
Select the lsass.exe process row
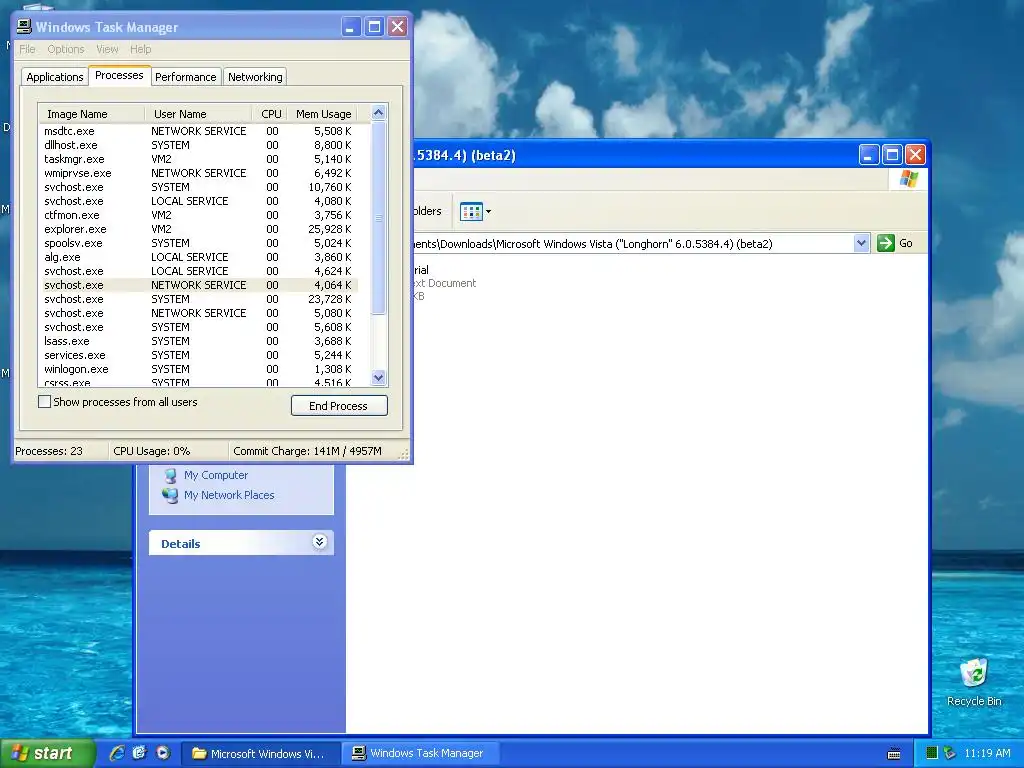point(199,341)
